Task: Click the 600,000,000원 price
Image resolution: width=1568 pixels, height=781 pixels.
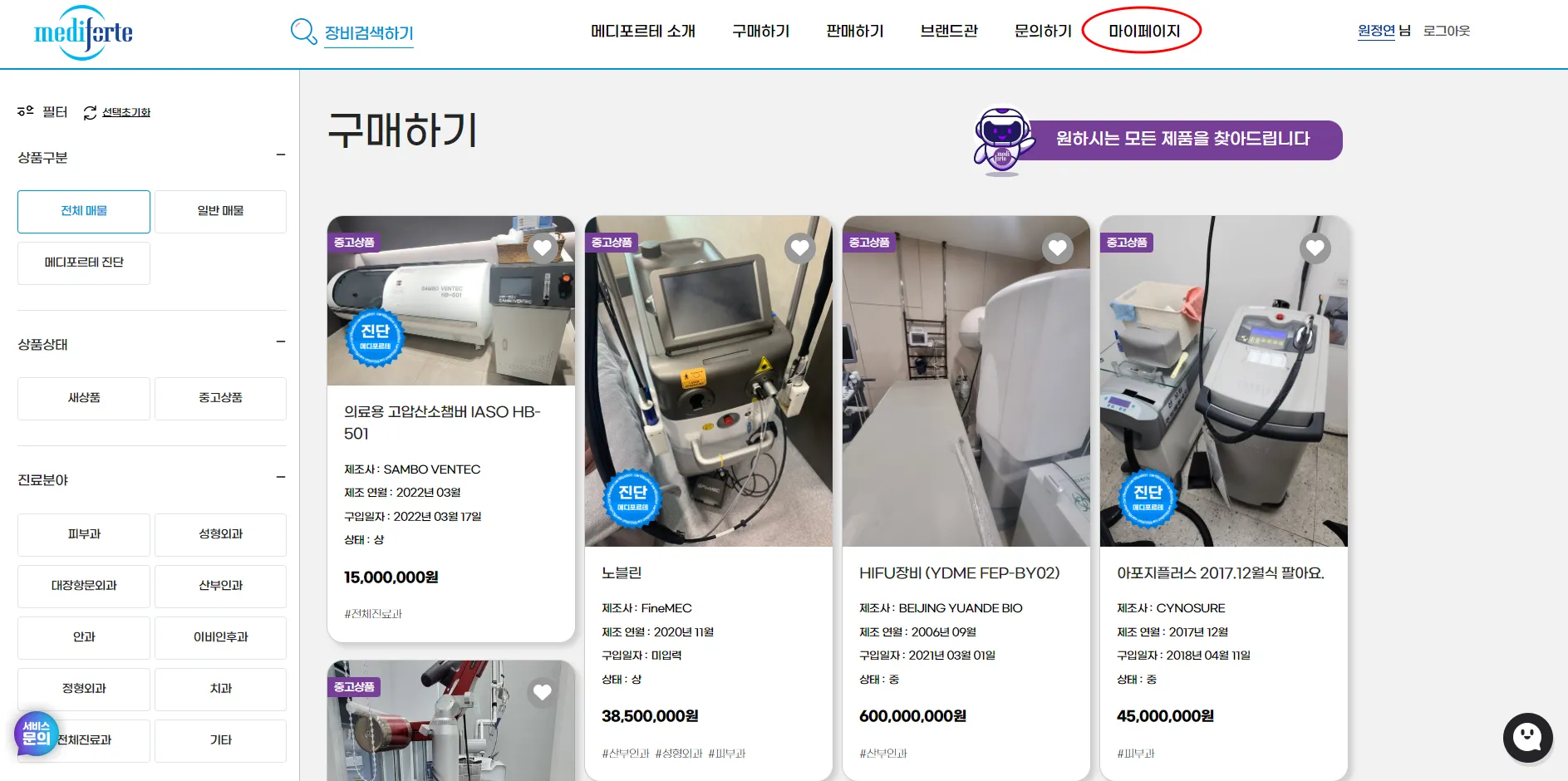Action: point(912,716)
